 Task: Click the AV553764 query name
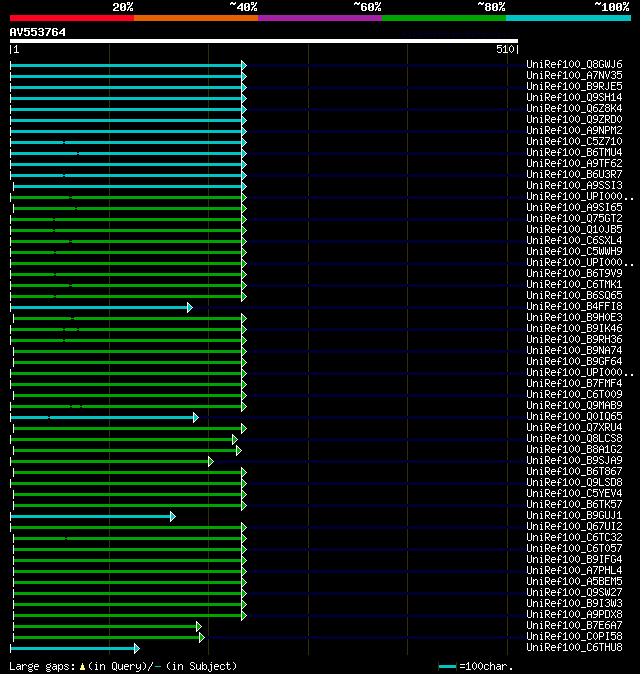pos(38,32)
